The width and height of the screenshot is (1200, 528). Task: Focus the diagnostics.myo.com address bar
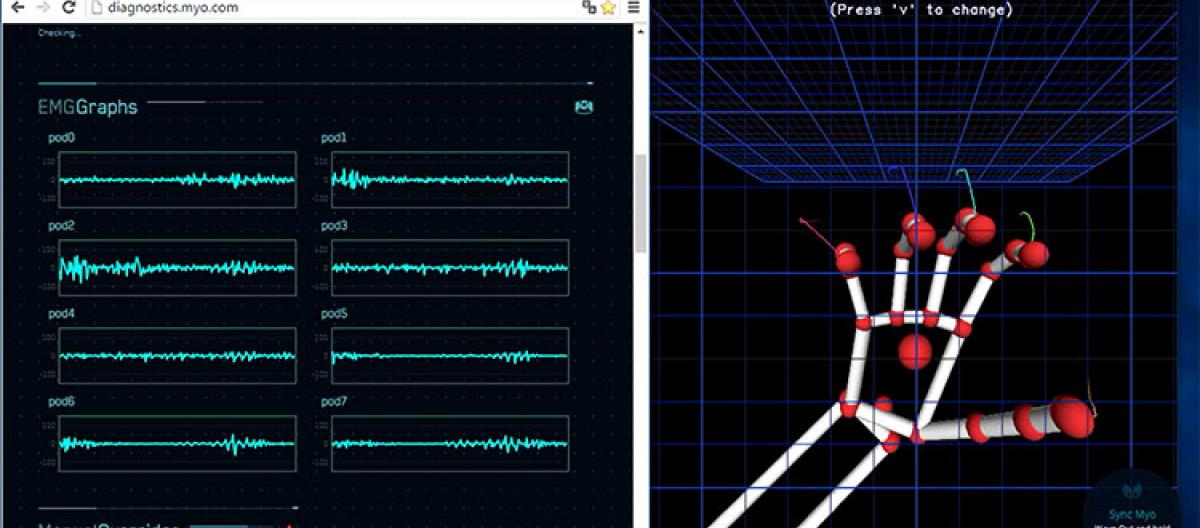coord(300,7)
